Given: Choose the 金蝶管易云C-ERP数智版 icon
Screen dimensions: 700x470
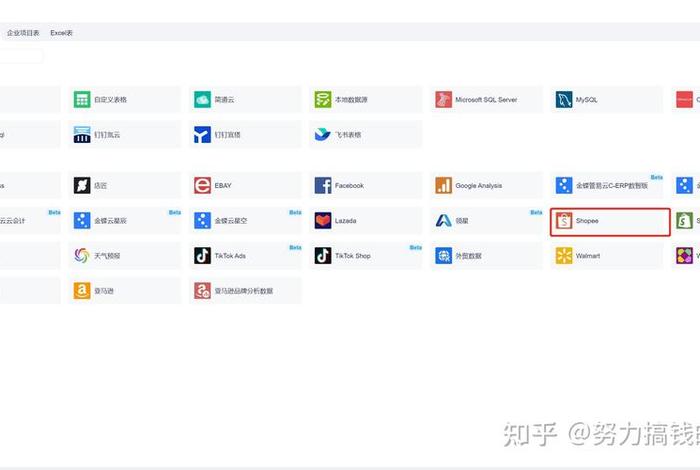Looking at the screenshot, I should point(564,185).
